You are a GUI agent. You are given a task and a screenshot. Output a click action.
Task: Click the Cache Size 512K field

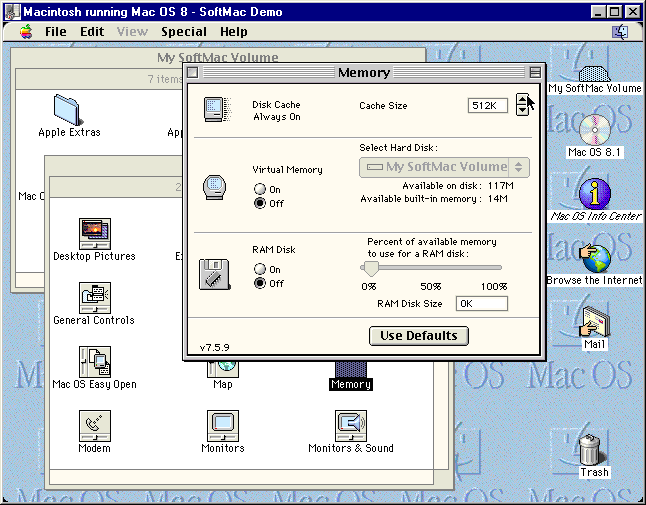[488, 106]
